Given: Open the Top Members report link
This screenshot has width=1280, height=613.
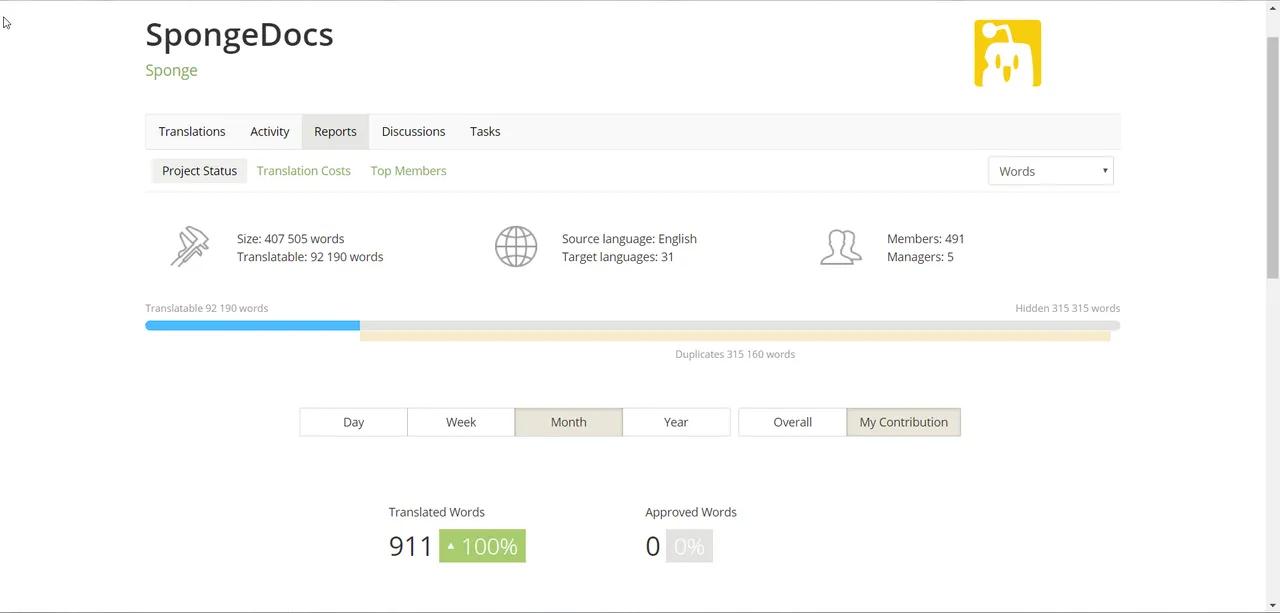Looking at the screenshot, I should click(408, 171).
